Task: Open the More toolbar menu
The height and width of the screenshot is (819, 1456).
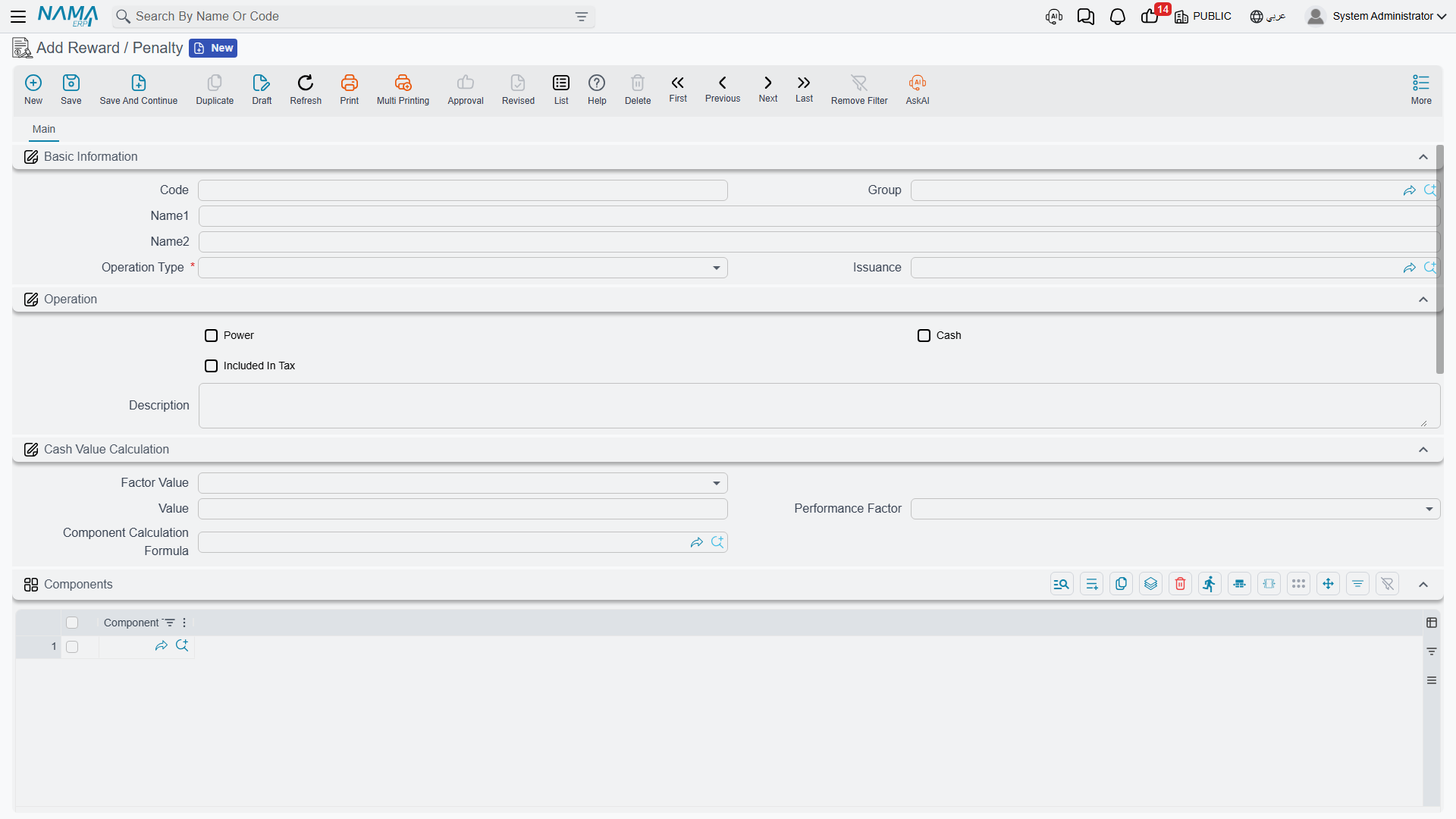Action: tap(1421, 89)
